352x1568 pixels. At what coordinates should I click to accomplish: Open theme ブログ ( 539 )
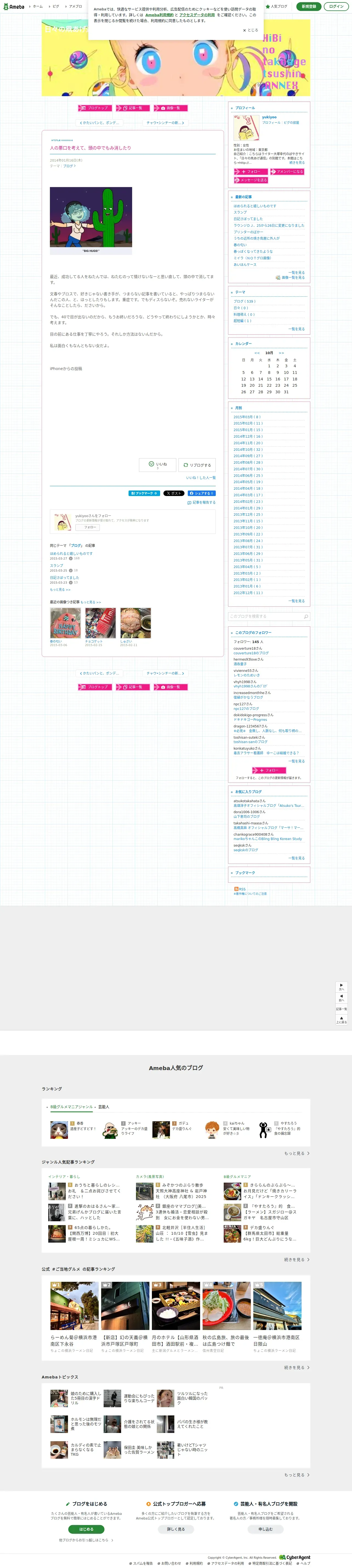click(x=244, y=301)
